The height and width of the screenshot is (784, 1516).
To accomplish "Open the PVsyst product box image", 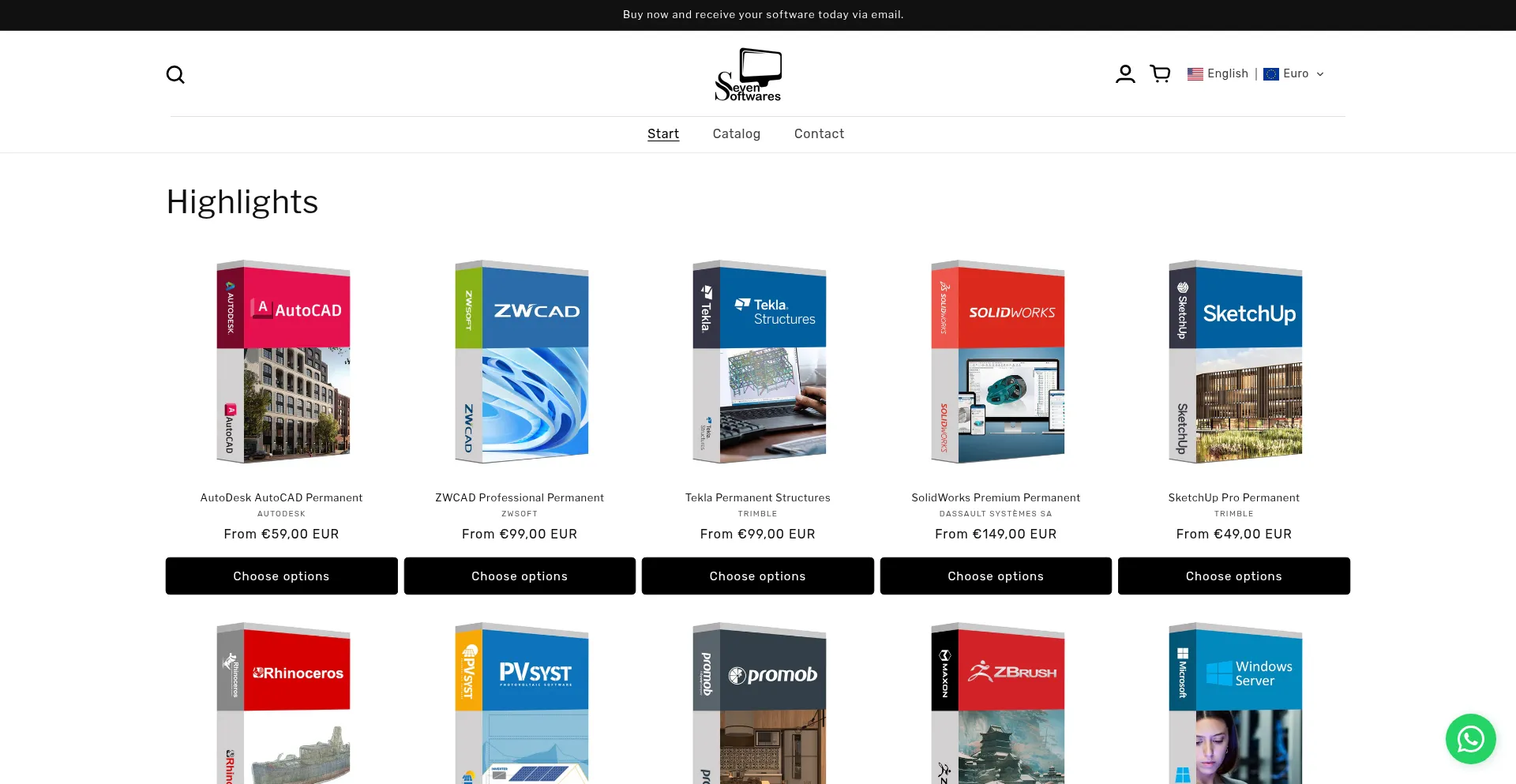I will coord(522,703).
